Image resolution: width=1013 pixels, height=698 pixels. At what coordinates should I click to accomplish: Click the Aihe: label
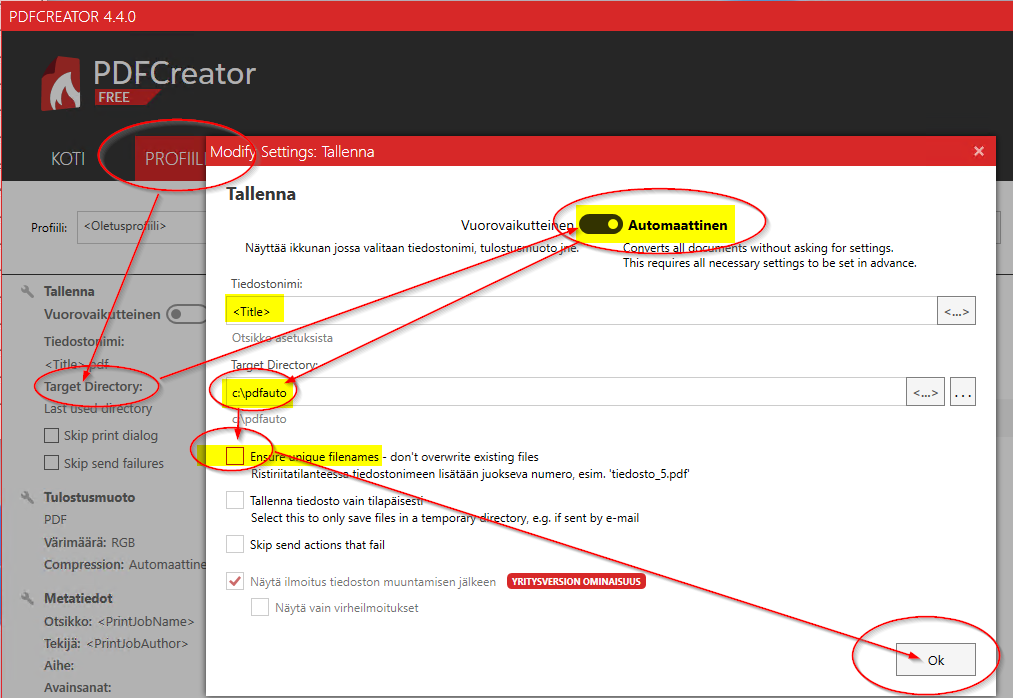click(59, 665)
